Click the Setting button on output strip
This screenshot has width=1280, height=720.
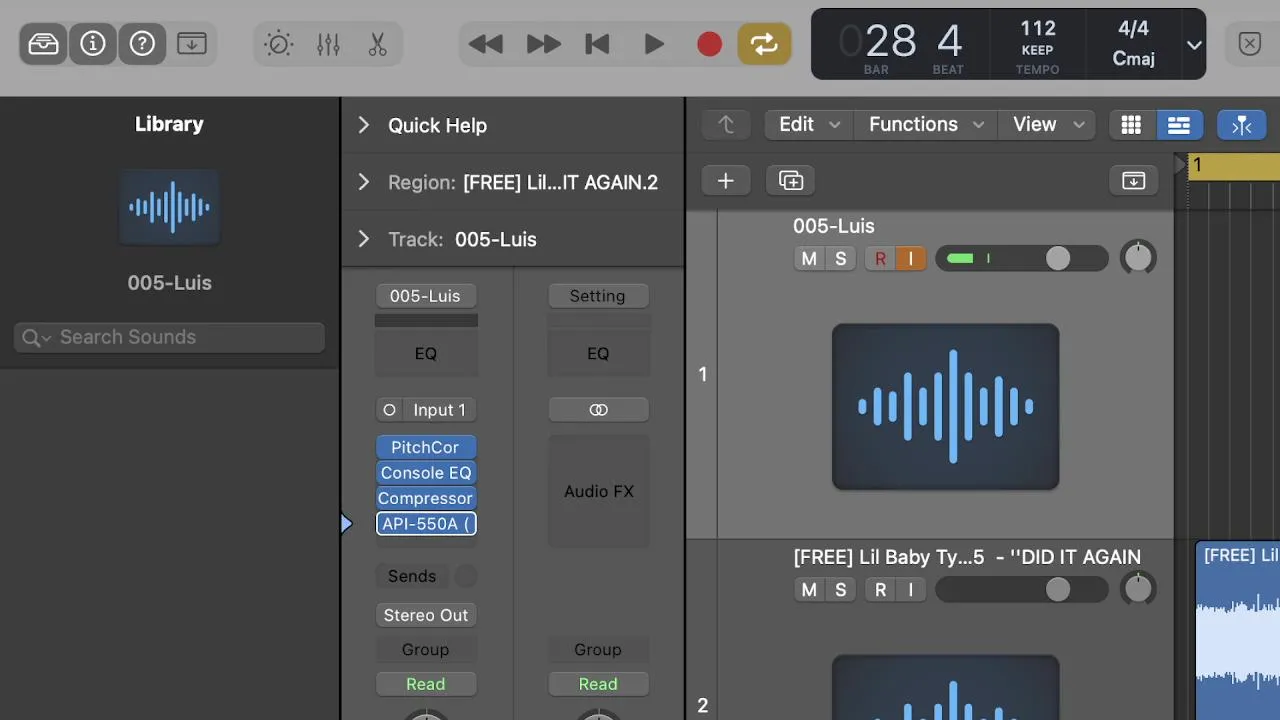coord(597,296)
